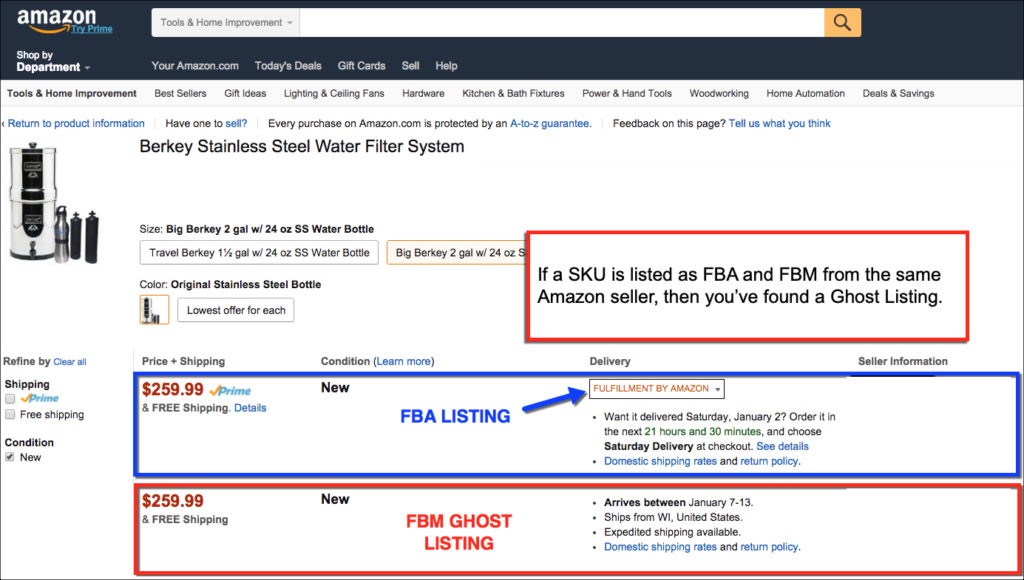Screen dimensions: 1024x580
Task: Expand the Fulfillment by Amazon dropdown
Action: (656, 389)
